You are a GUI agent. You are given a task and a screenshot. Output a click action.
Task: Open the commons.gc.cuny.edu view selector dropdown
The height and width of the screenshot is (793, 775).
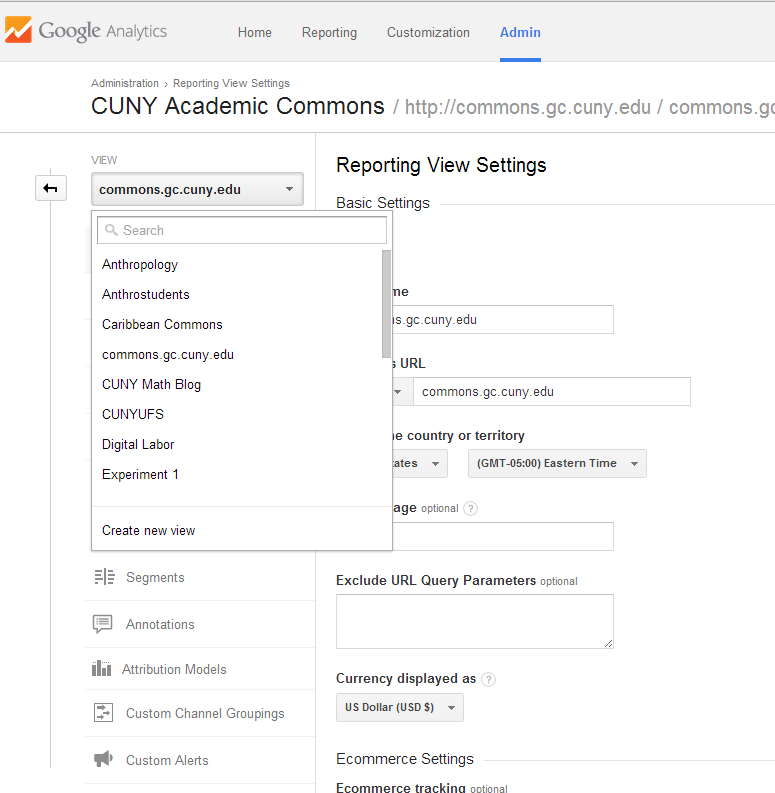click(x=197, y=189)
